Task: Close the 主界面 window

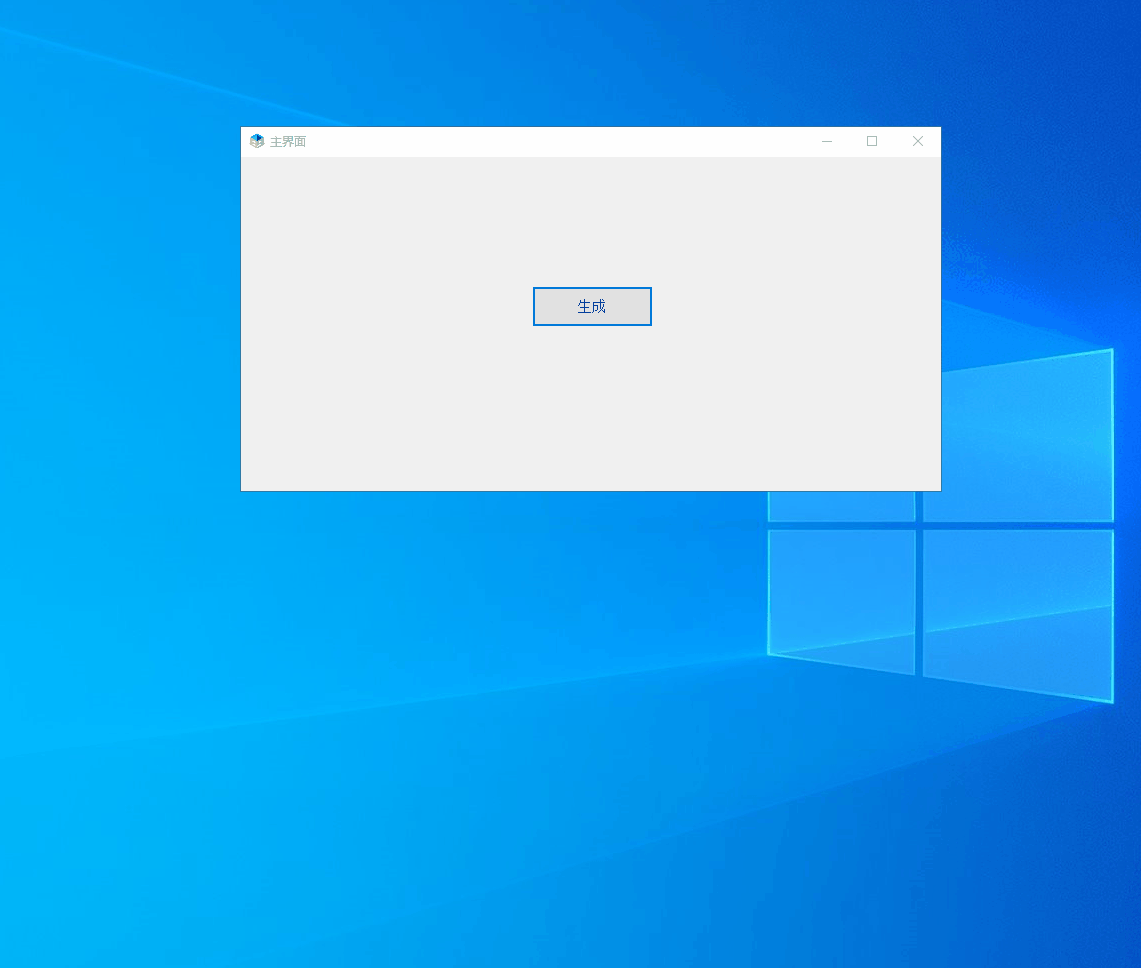Action: pyautogui.click(x=918, y=141)
